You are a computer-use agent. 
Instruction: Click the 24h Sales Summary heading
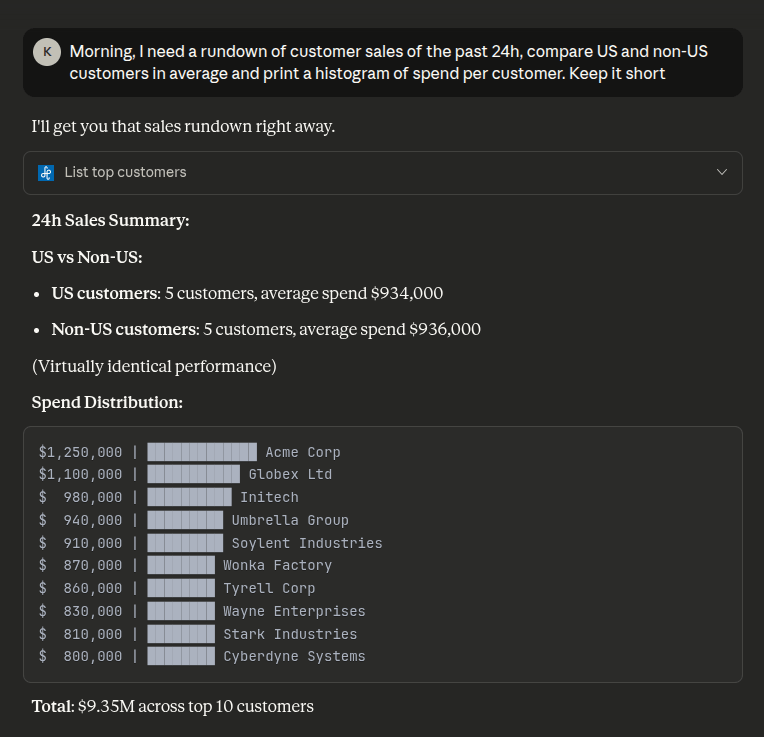pos(110,220)
